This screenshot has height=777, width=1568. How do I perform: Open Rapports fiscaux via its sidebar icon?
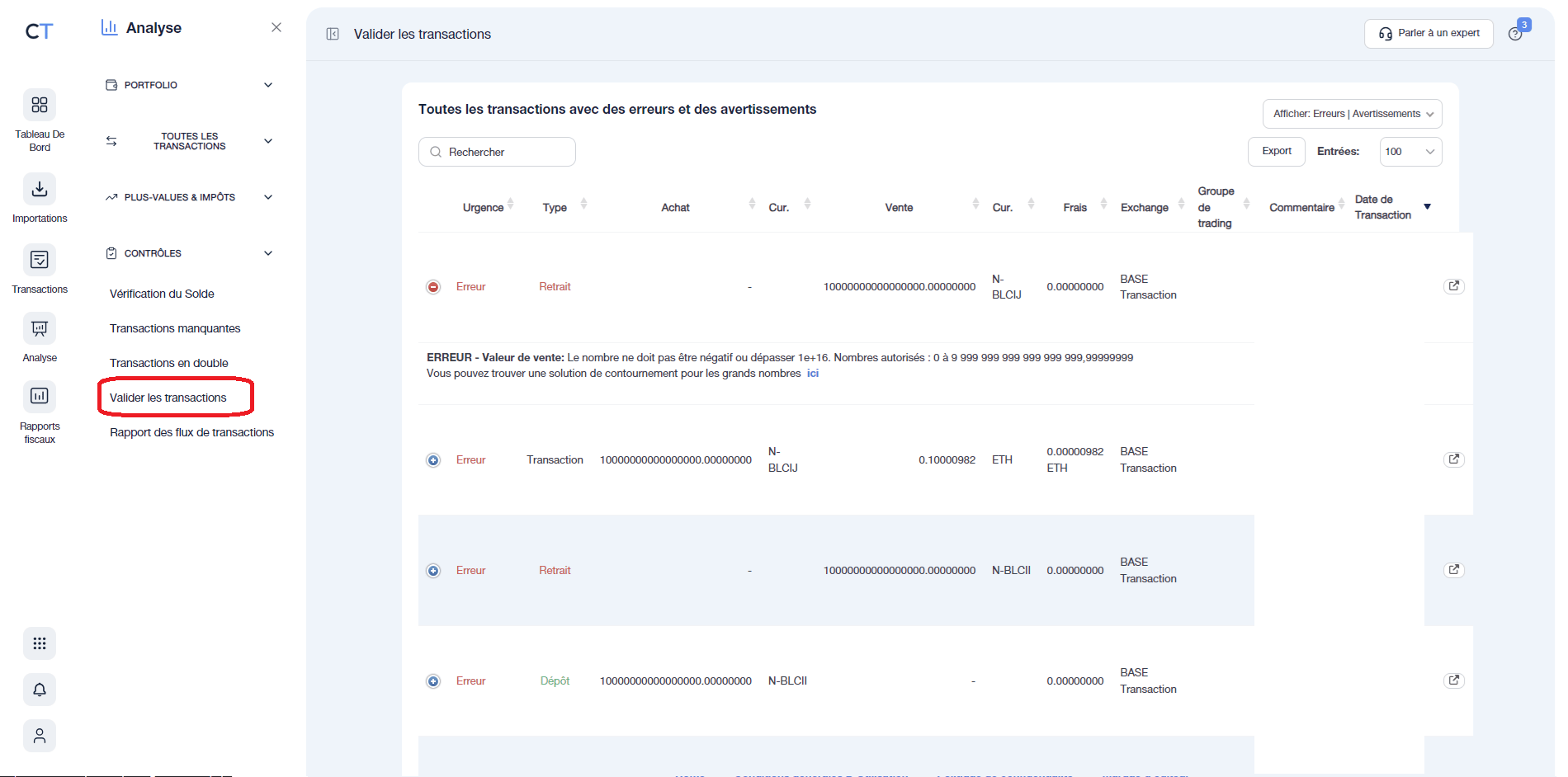pos(39,396)
